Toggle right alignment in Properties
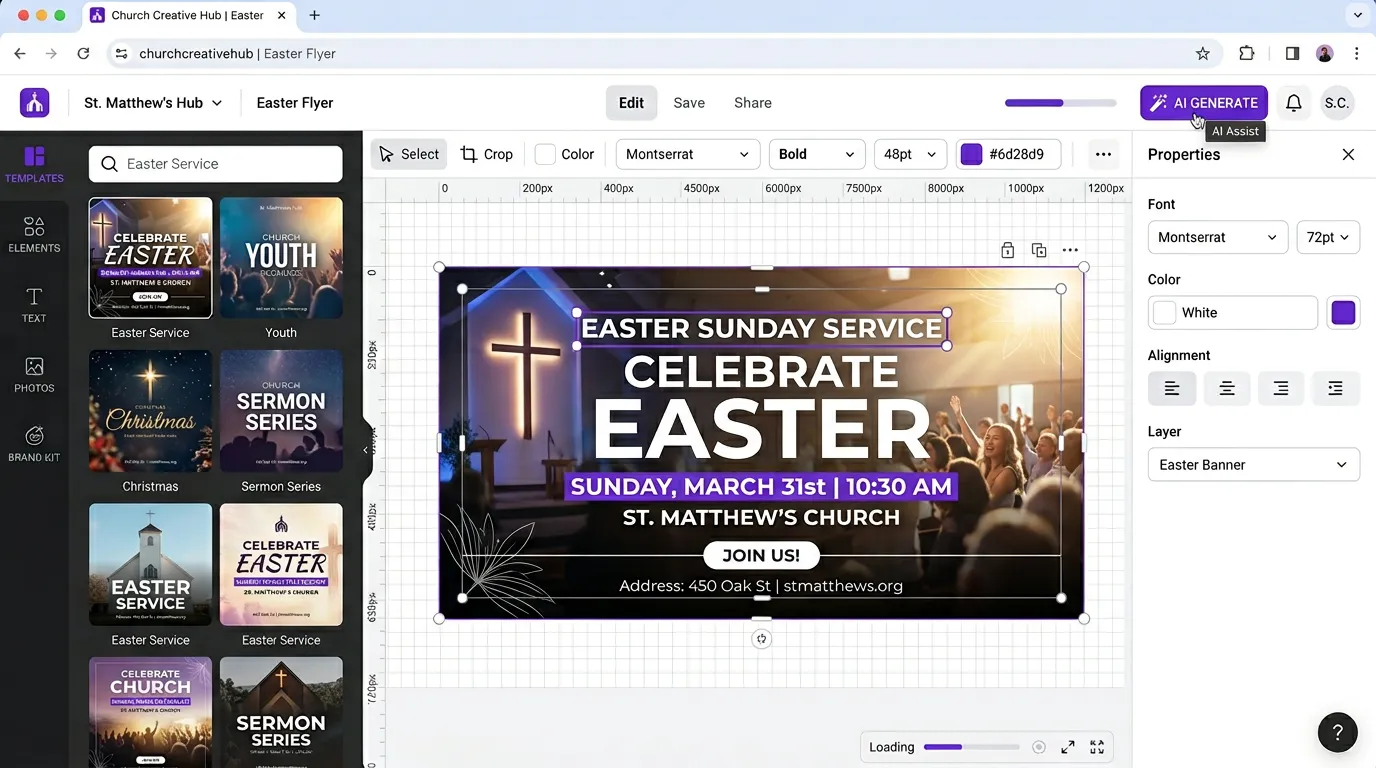Image resolution: width=1376 pixels, height=768 pixels. [1281, 388]
